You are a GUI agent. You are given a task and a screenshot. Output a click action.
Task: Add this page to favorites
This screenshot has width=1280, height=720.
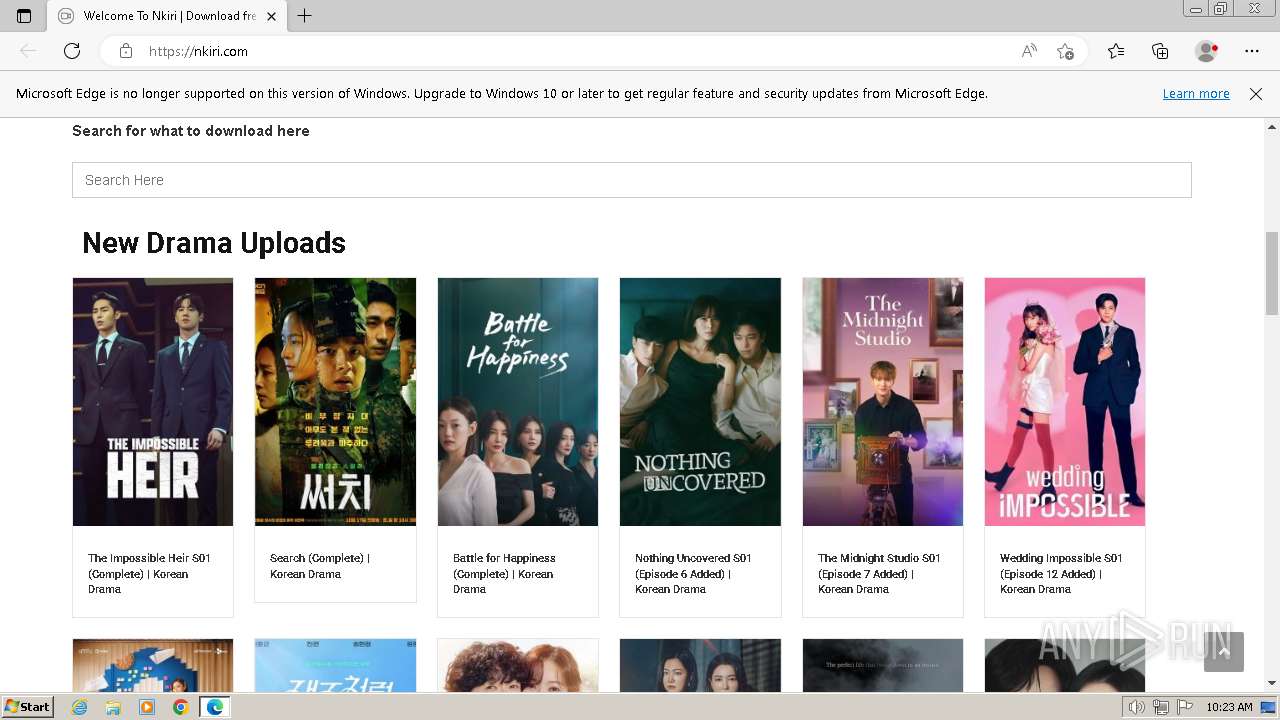coord(1065,51)
